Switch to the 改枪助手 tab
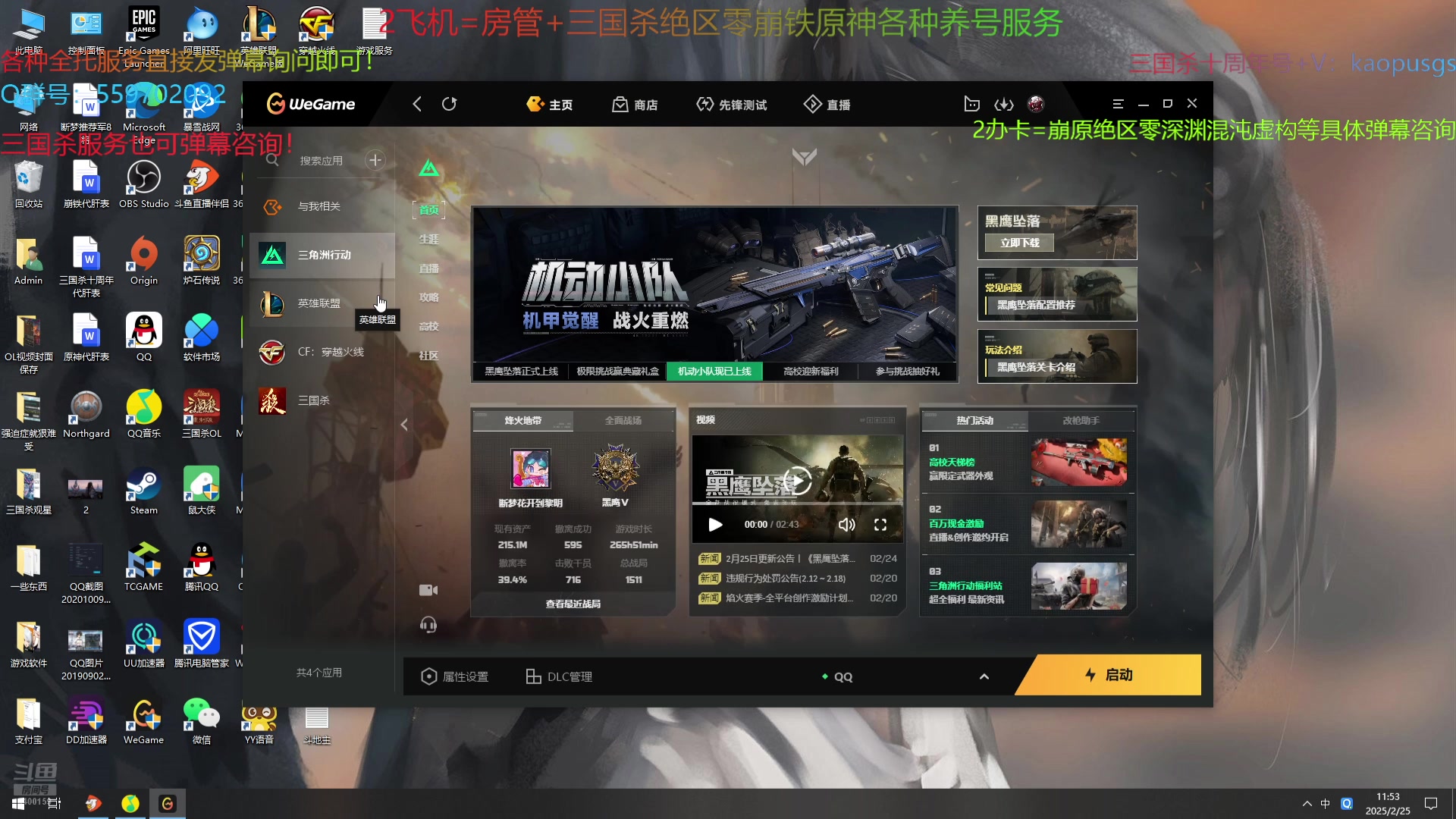This screenshot has width=1456, height=819. (x=1081, y=420)
